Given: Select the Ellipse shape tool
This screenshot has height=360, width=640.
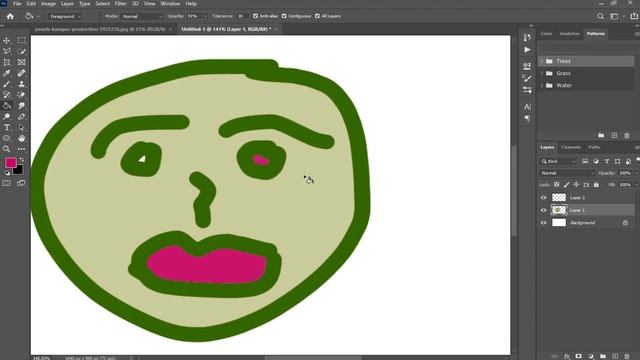Looking at the screenshot, I should 7,138.
